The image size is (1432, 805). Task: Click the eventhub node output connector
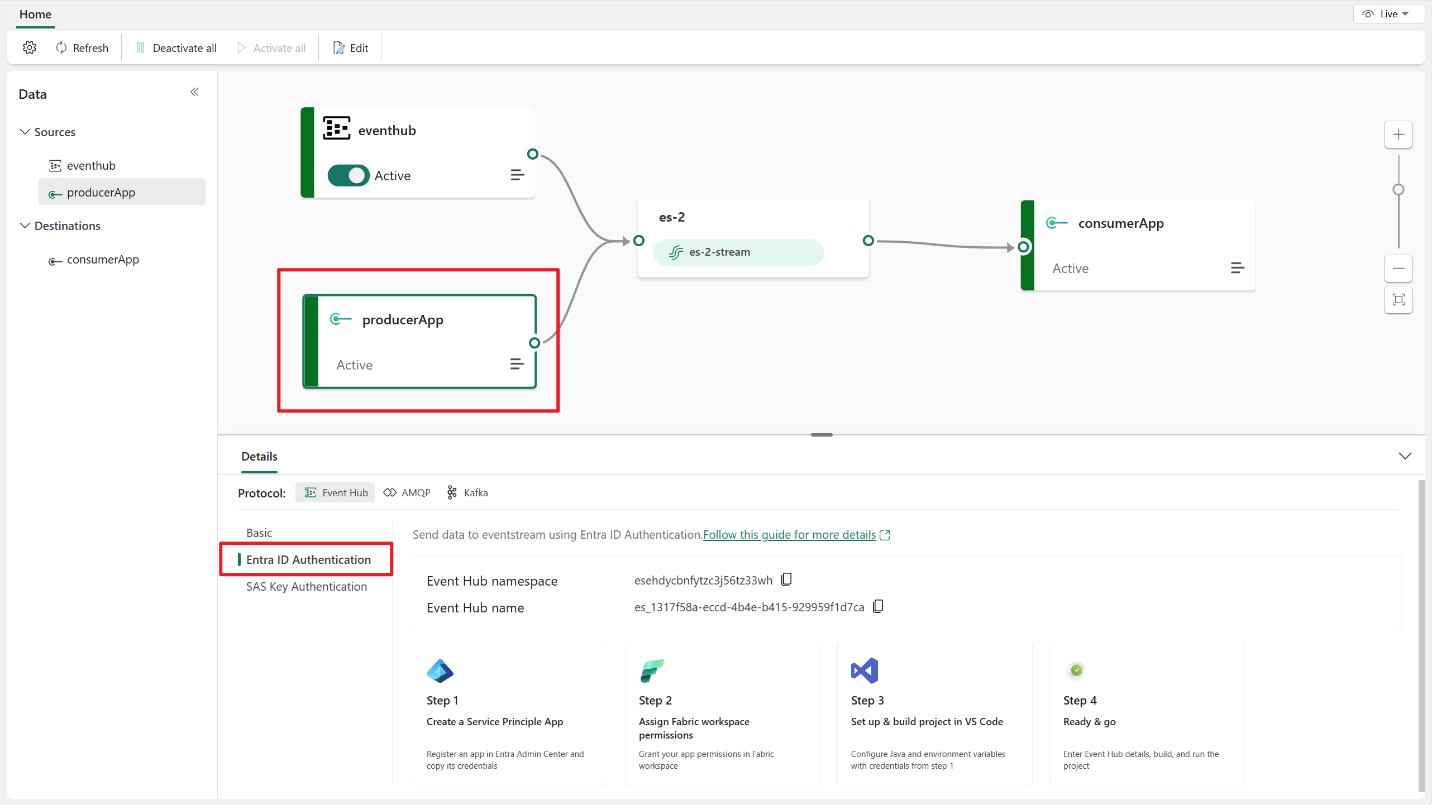533,154
